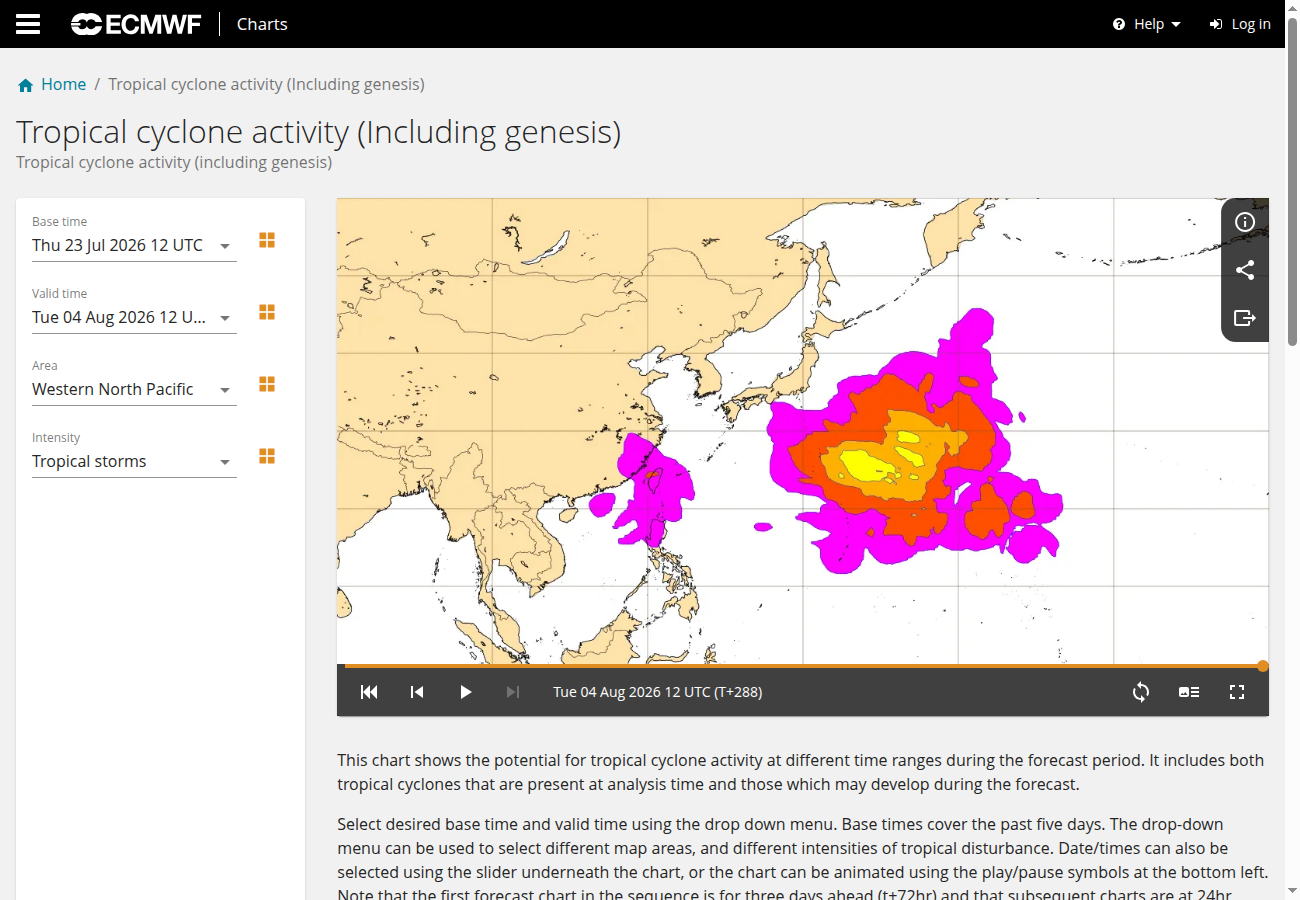
Task: Toggle the chart legend display icon
Action: (1189, 692)
